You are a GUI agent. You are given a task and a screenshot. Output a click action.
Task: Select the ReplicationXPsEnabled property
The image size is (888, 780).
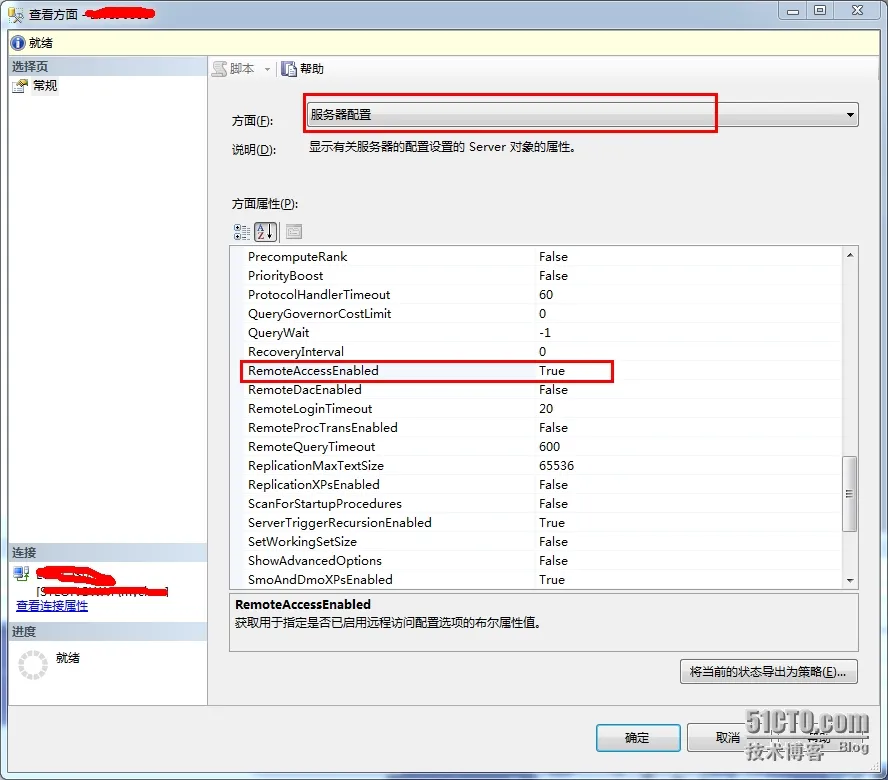314,485
